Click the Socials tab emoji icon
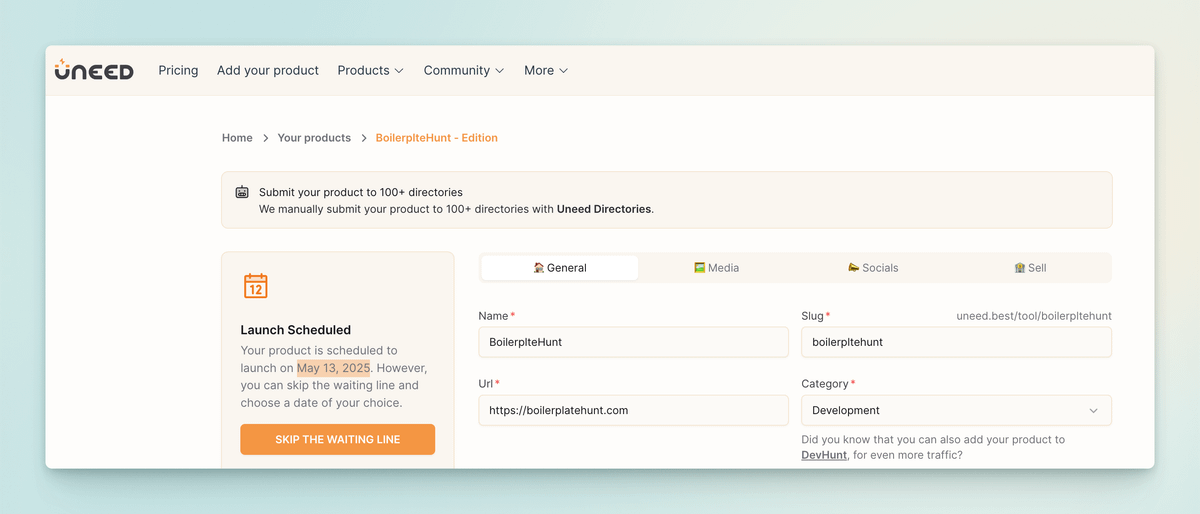1200x514 pixels. pyautogui.click(x=853, y=268)
